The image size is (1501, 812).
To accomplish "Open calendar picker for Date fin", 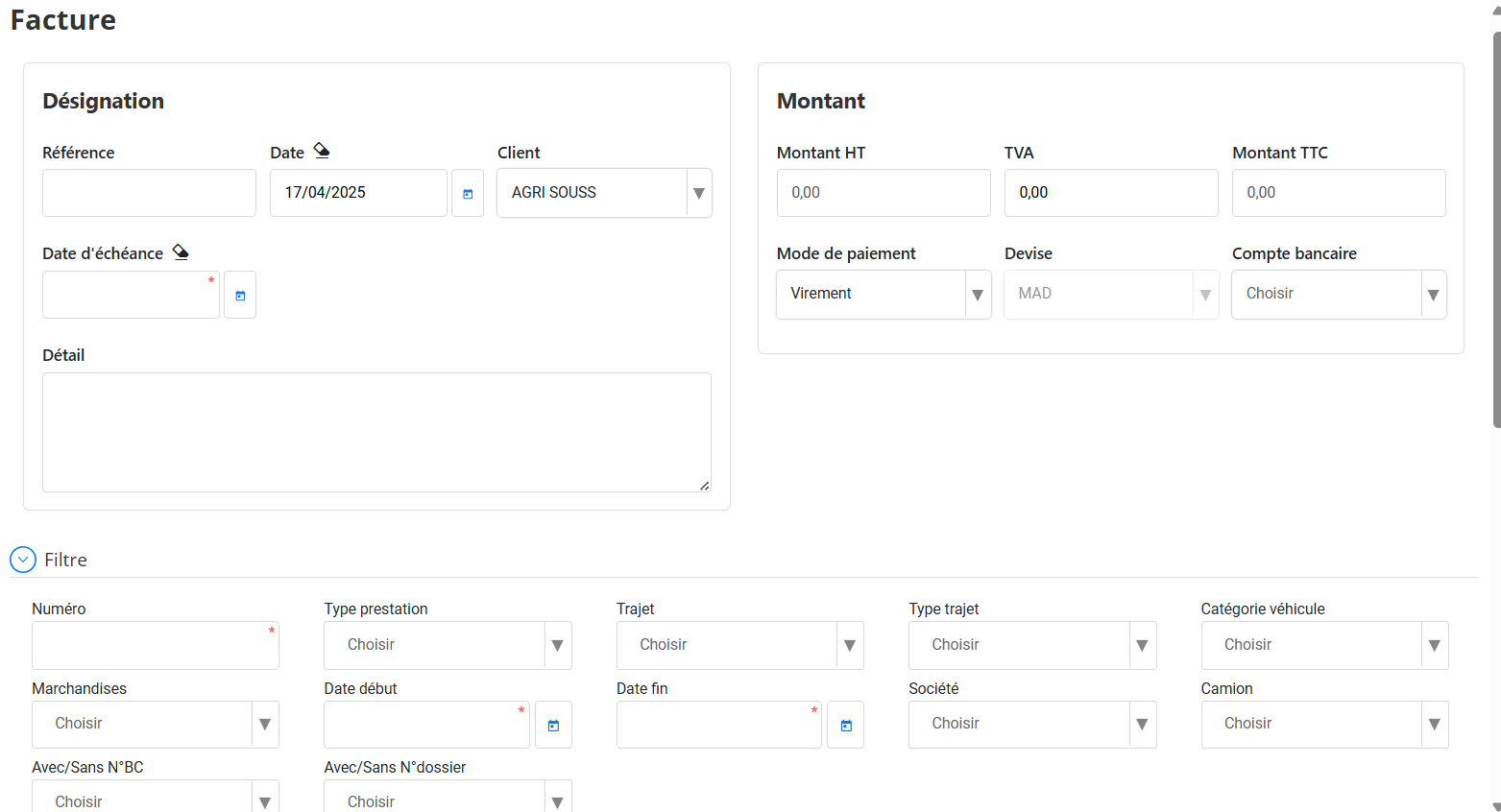I will 846,725.
